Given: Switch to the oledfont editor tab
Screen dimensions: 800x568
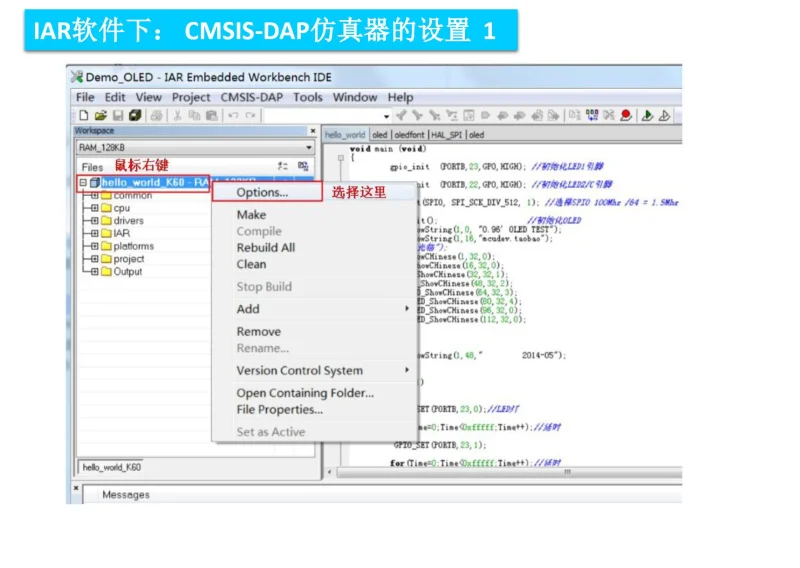Looking at the screenshot, I should click(409, 135).
